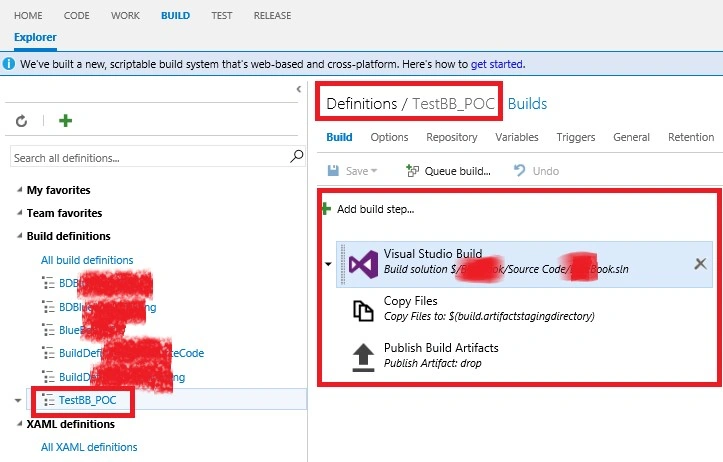
Task: Click the info icon in the banner
Action: [x=8, y=64]
